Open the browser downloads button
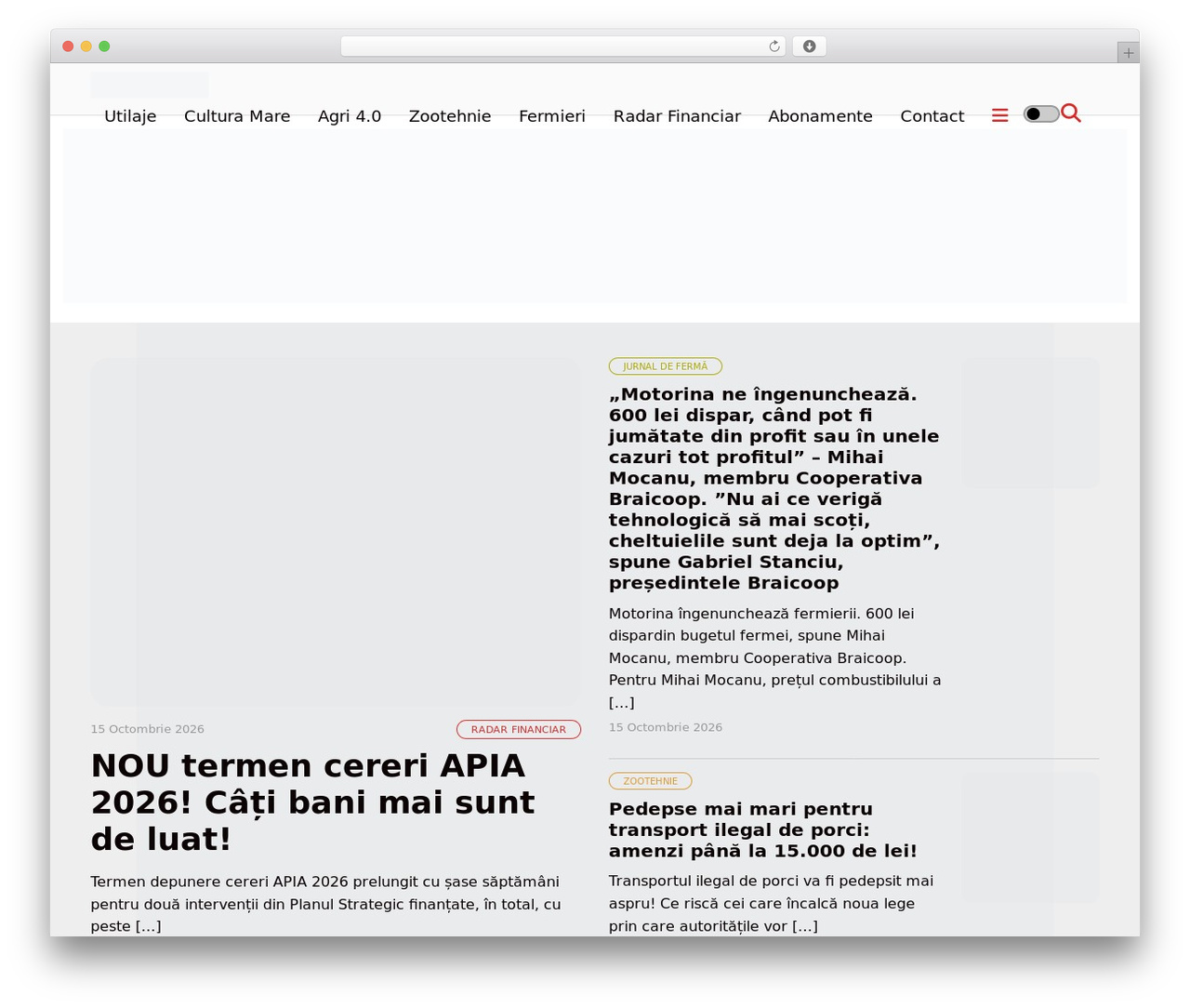The width and height of the screenshot is (1190, 1008). (x=809, y=46)
